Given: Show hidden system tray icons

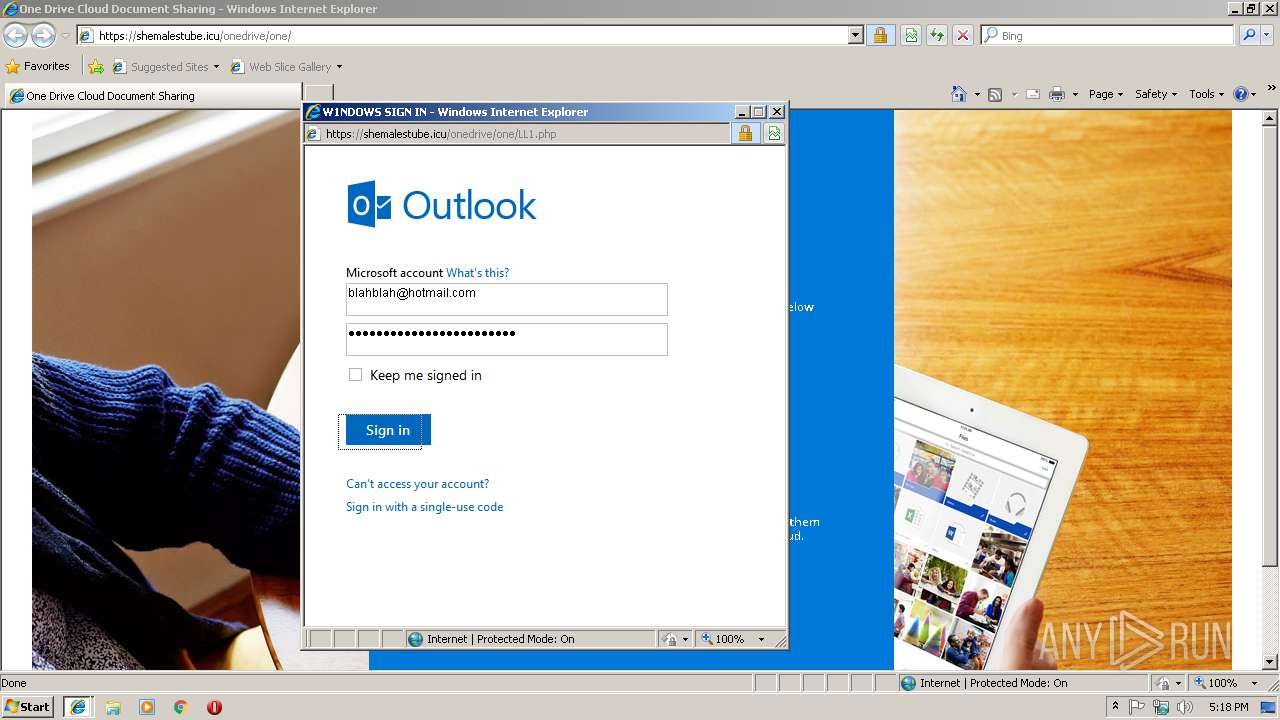Looking at the screenshot, I should click(1116, 706).
